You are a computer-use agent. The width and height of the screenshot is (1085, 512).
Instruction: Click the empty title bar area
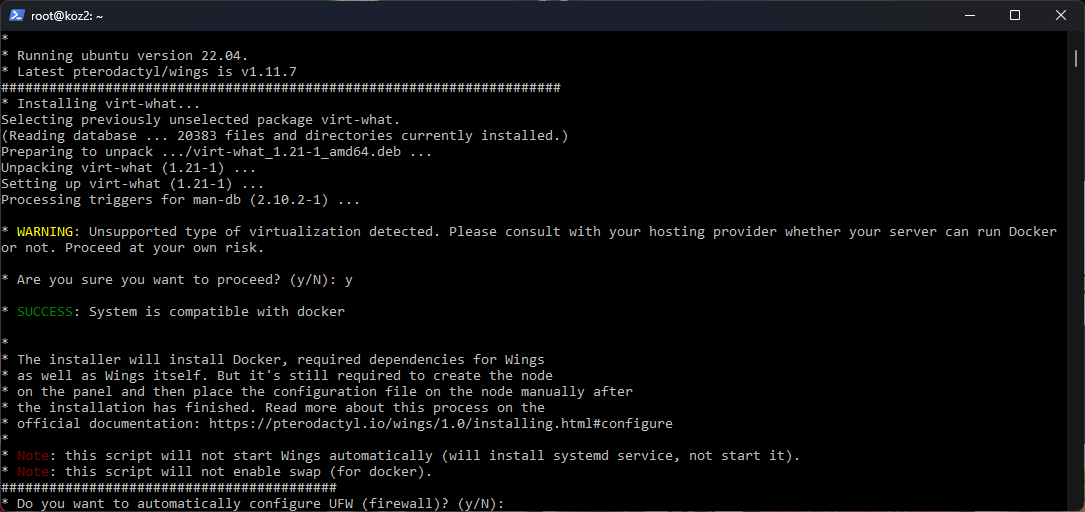pyautogui.click(x=500, y=15)
